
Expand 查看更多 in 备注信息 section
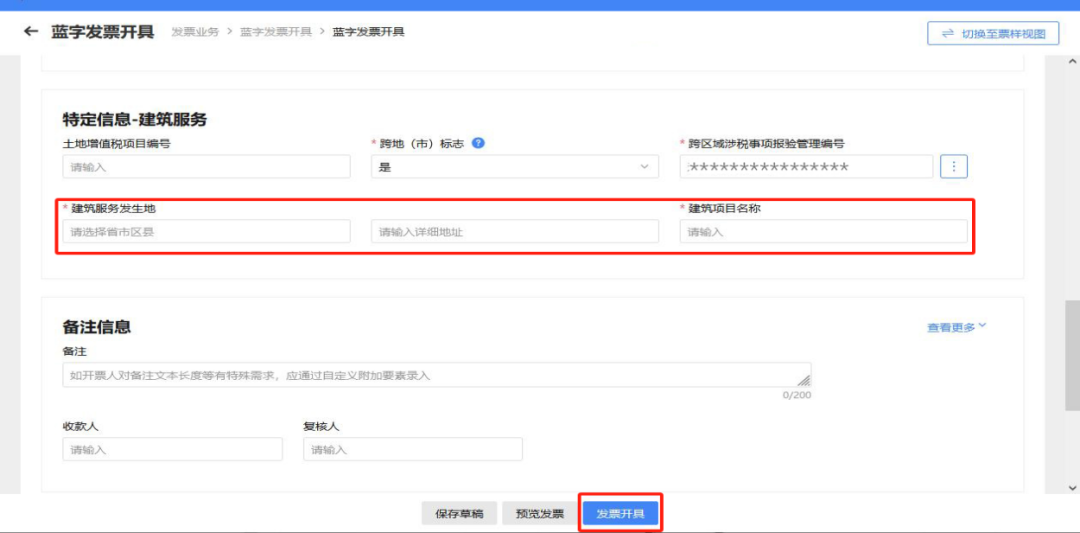tap(957, 328)
